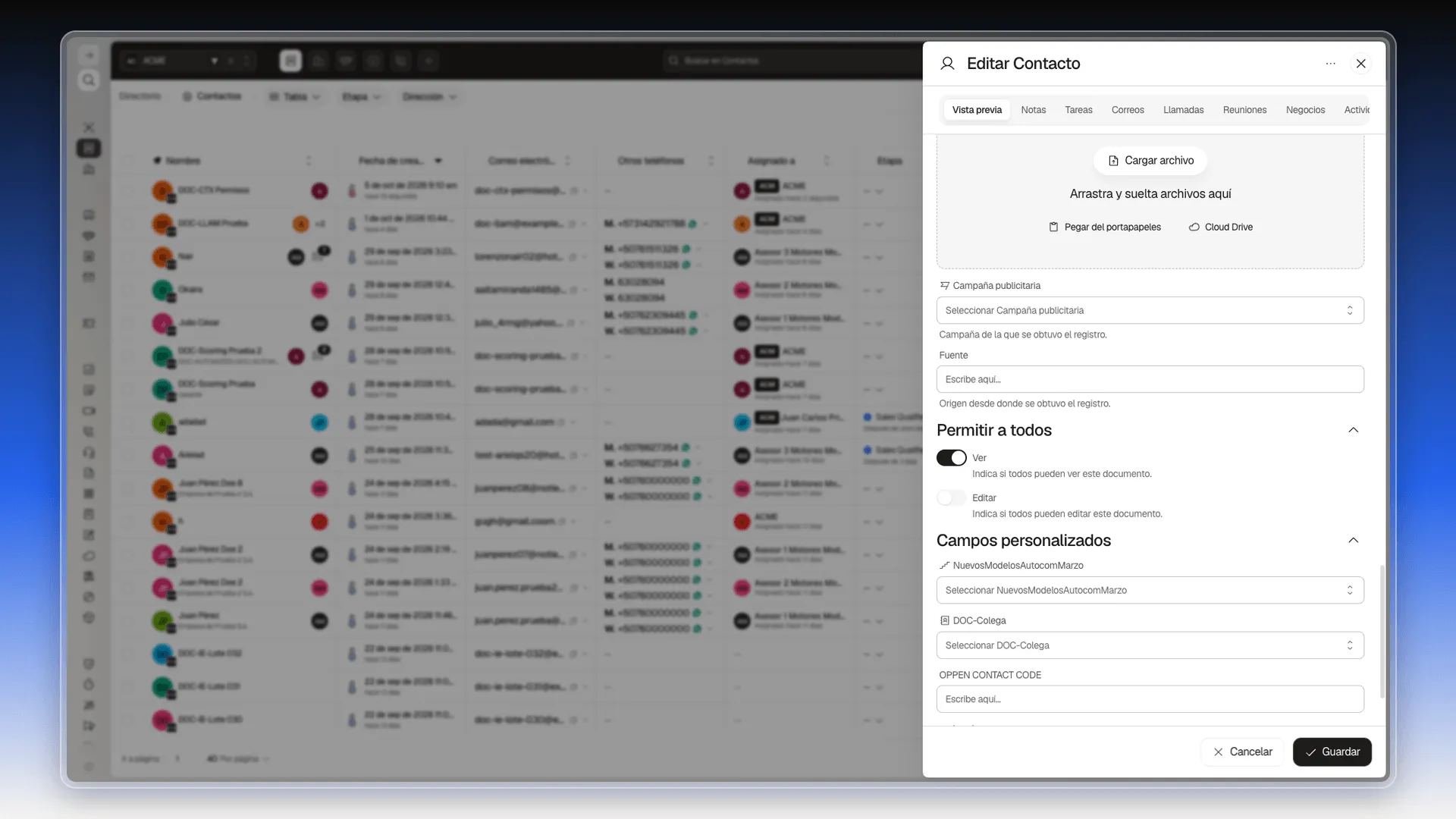
Task: Open the Seleccionar Campaña publicitaria dropdown
Action: [x=1150, y=310]
